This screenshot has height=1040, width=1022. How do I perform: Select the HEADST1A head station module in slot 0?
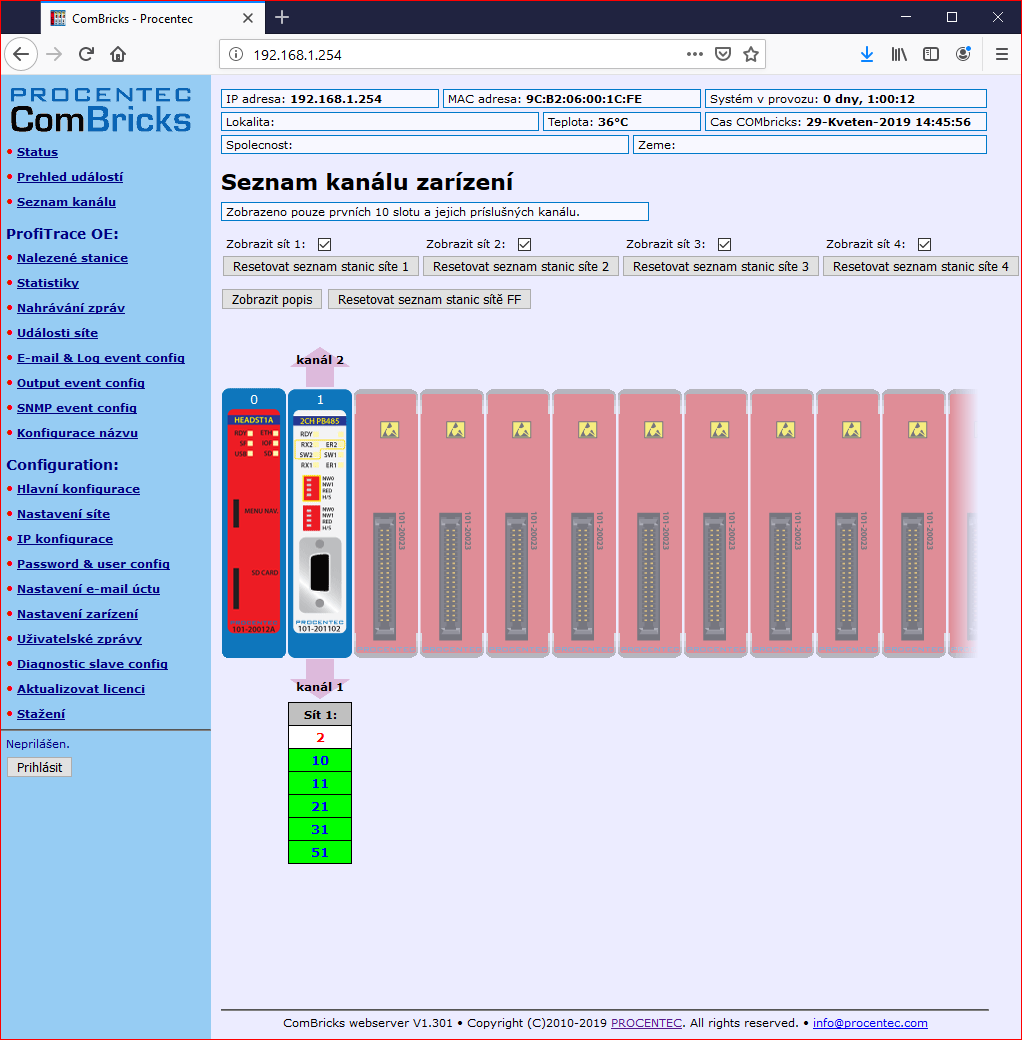254,523
